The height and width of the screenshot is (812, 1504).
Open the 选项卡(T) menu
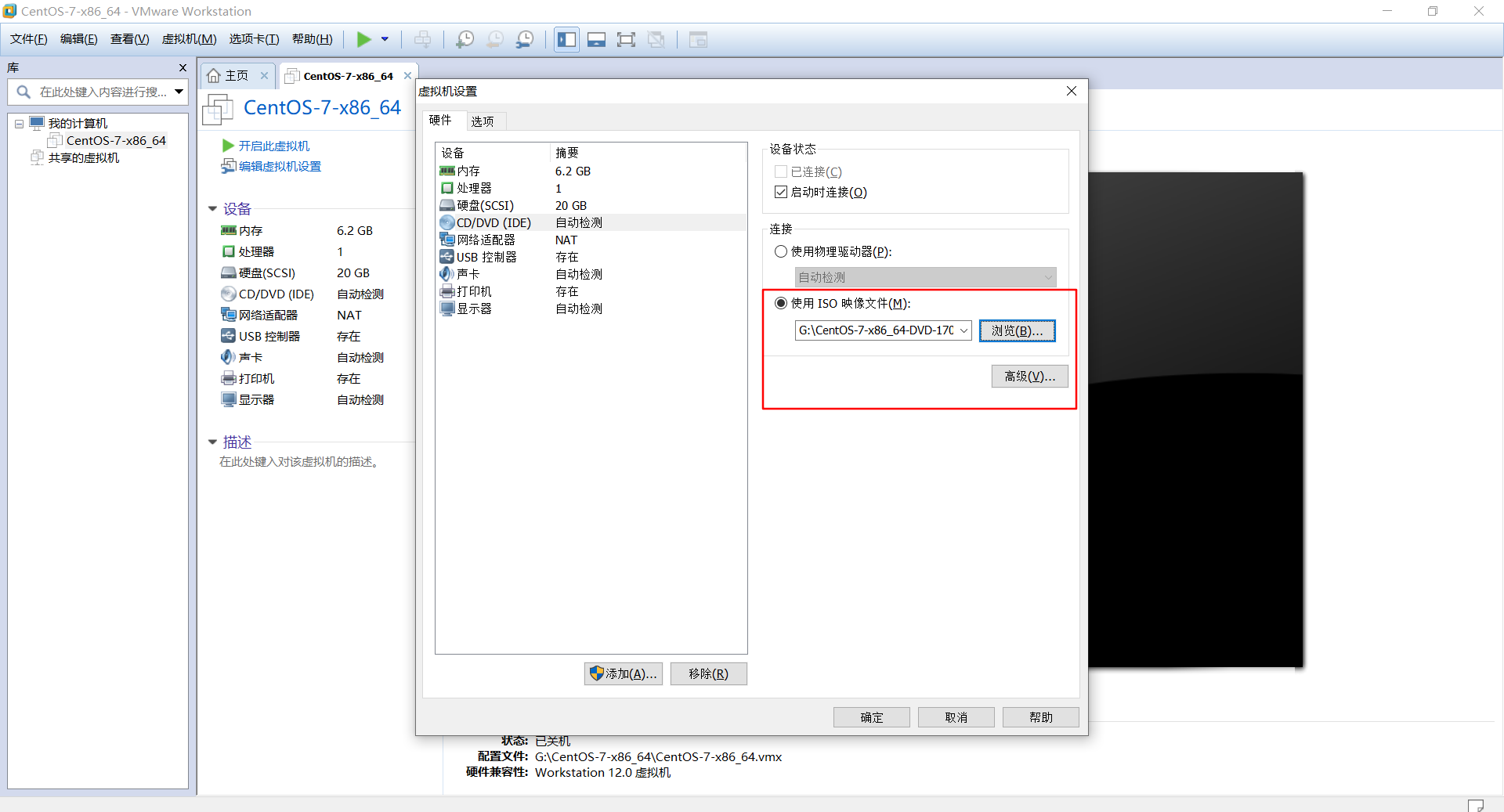coord(254,39)
